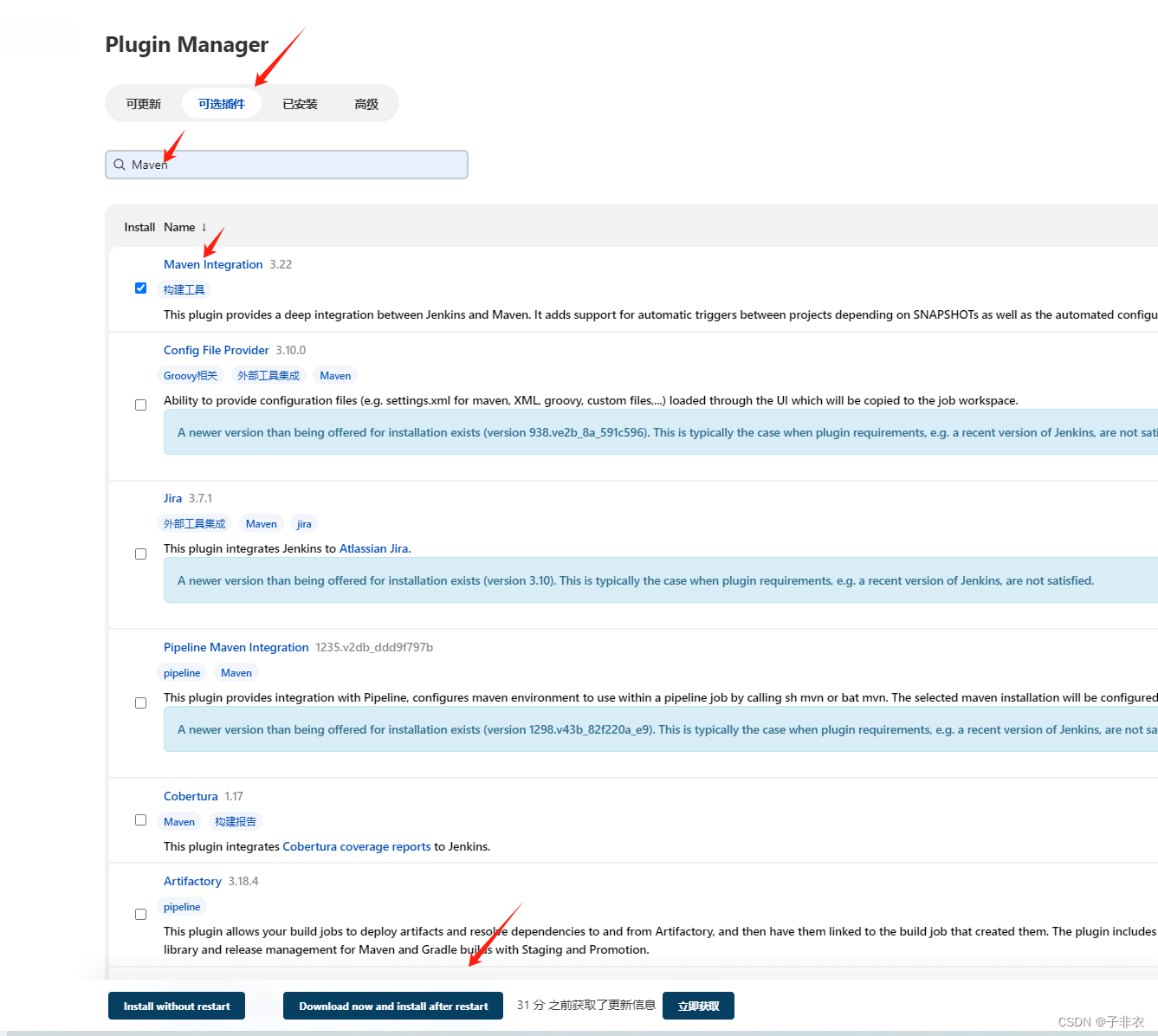Click 立即获取 button
The image size is (1158, 1036).
click(698, 1006)
